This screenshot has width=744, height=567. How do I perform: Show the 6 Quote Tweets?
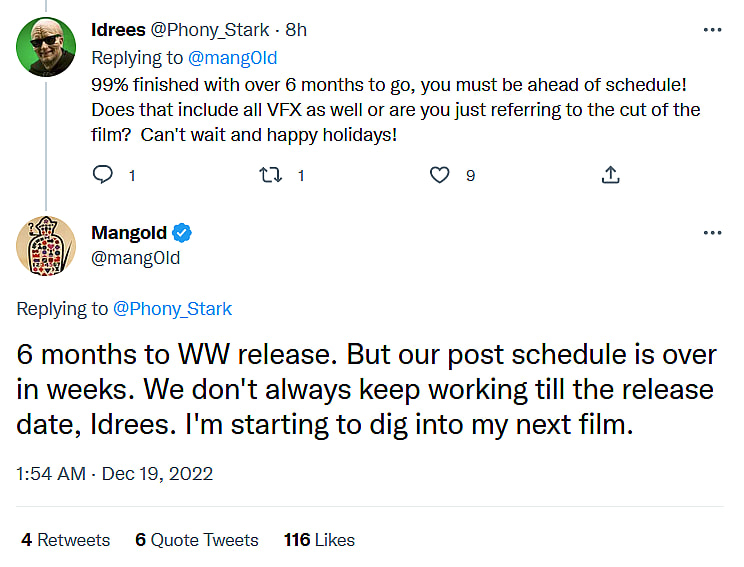tap(197, 540)
